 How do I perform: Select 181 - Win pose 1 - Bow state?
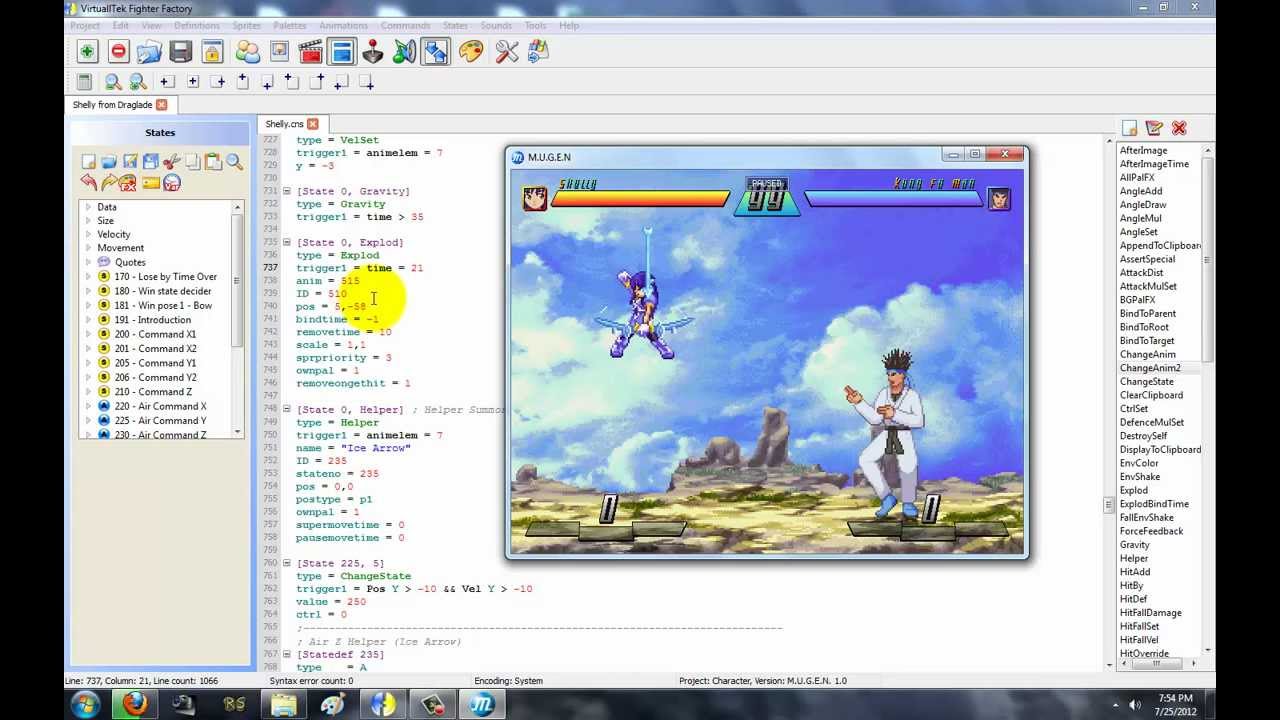[x=163, y=305]
